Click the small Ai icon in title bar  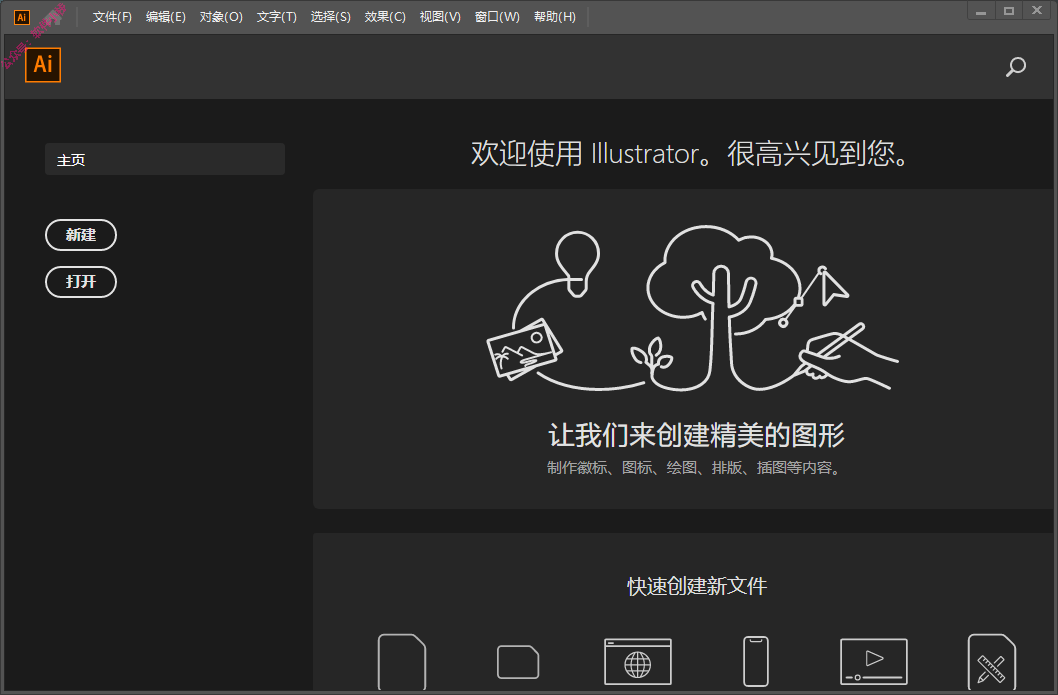[x=22, y=17]
